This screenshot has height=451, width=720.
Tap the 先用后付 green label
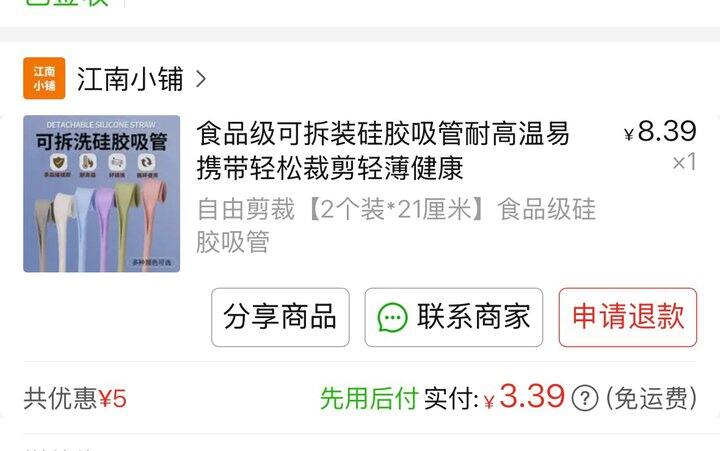[x=369, y=398]
